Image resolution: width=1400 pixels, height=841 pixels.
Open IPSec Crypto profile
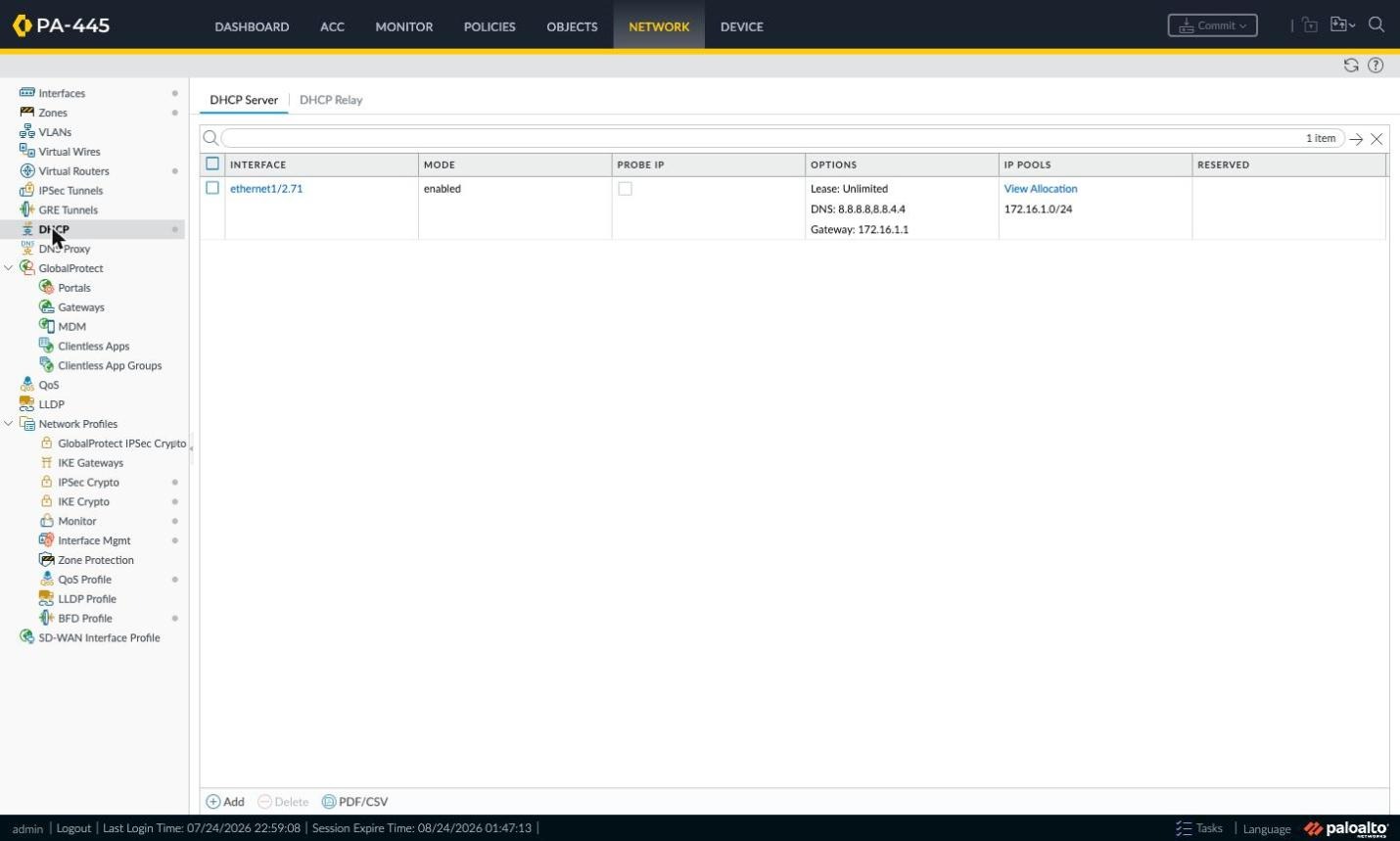click(89, 483)
